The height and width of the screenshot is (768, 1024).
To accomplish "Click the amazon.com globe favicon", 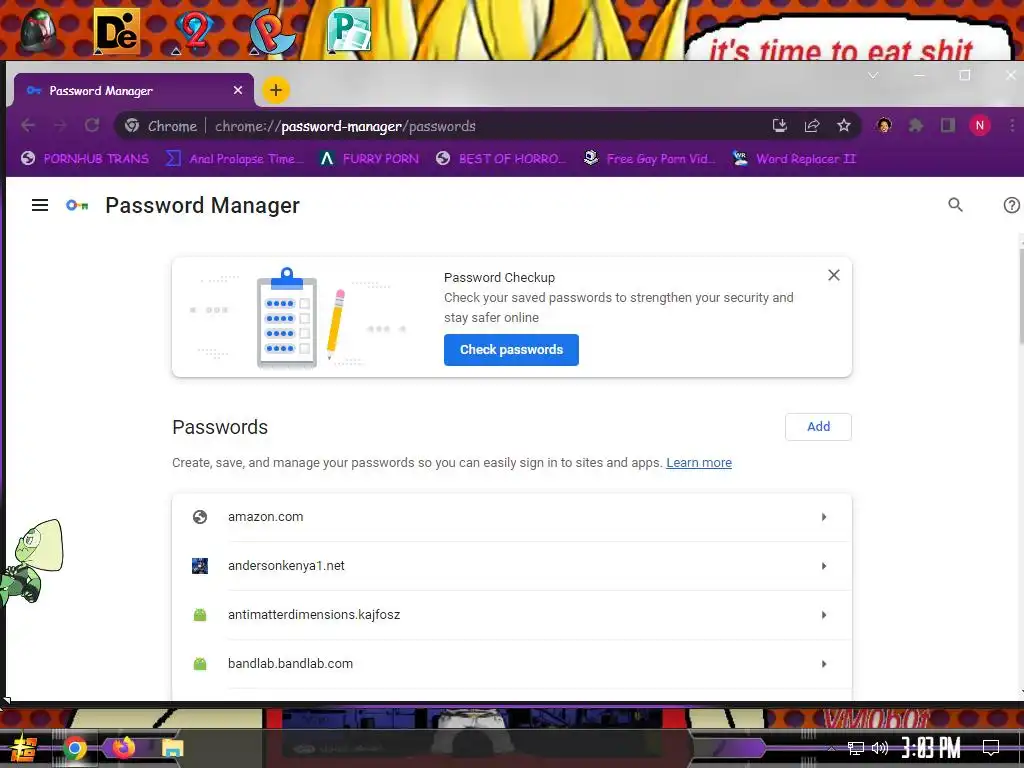I will (200, 517).
